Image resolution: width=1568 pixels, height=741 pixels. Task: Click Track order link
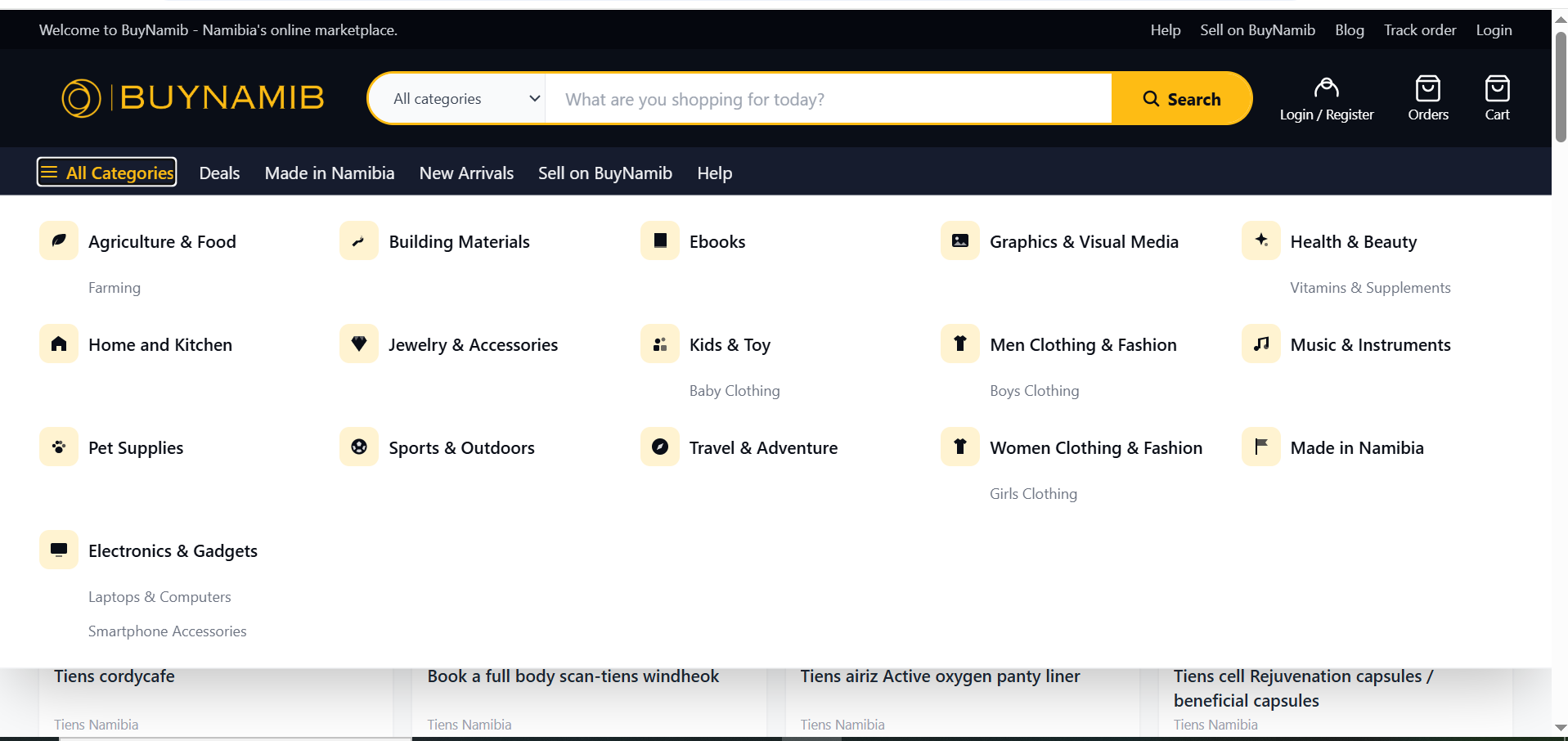[x=1420, y=30]
